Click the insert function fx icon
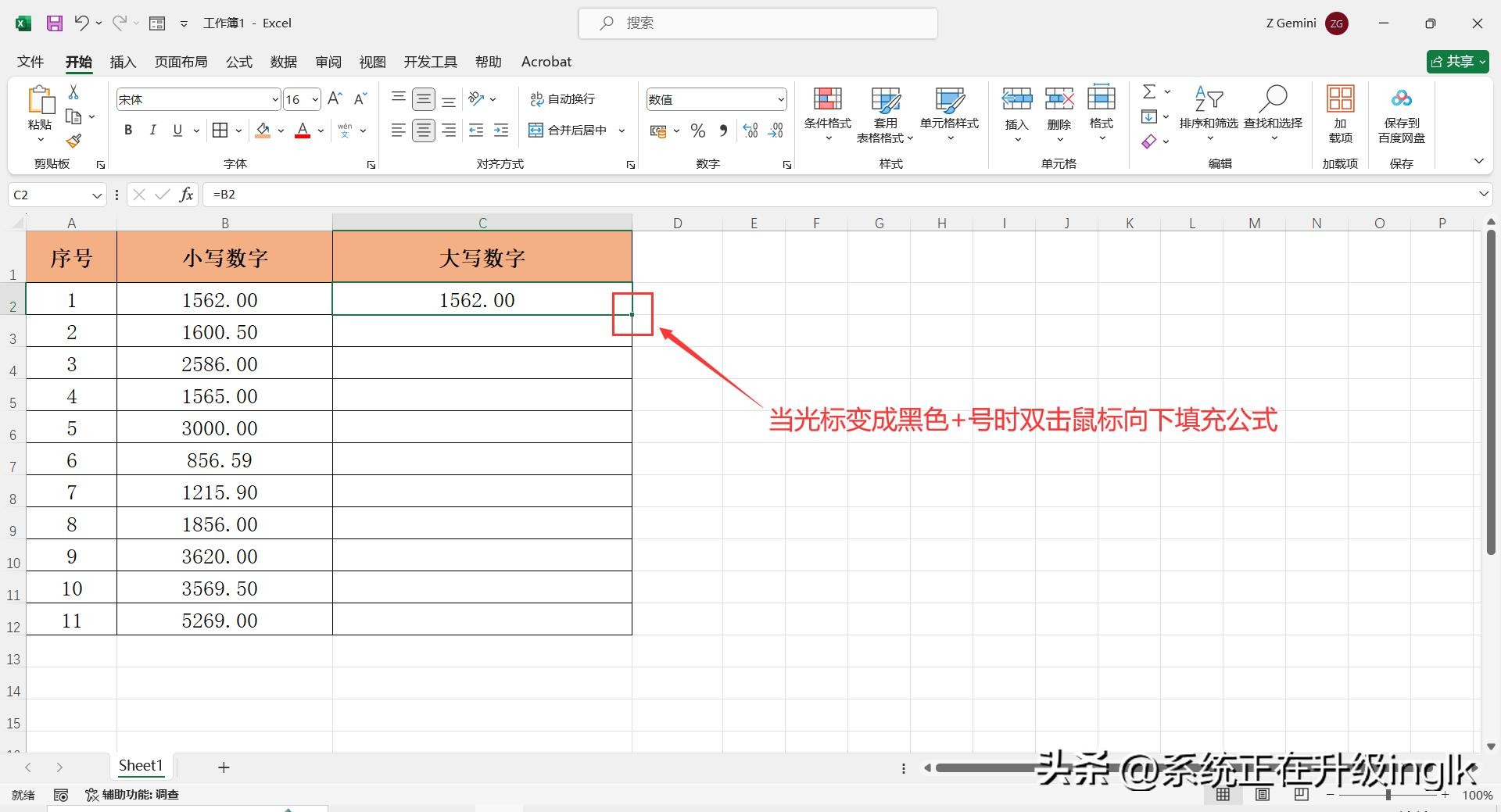The width and height of the screenshot is (1501, 812). coord(186,195)
